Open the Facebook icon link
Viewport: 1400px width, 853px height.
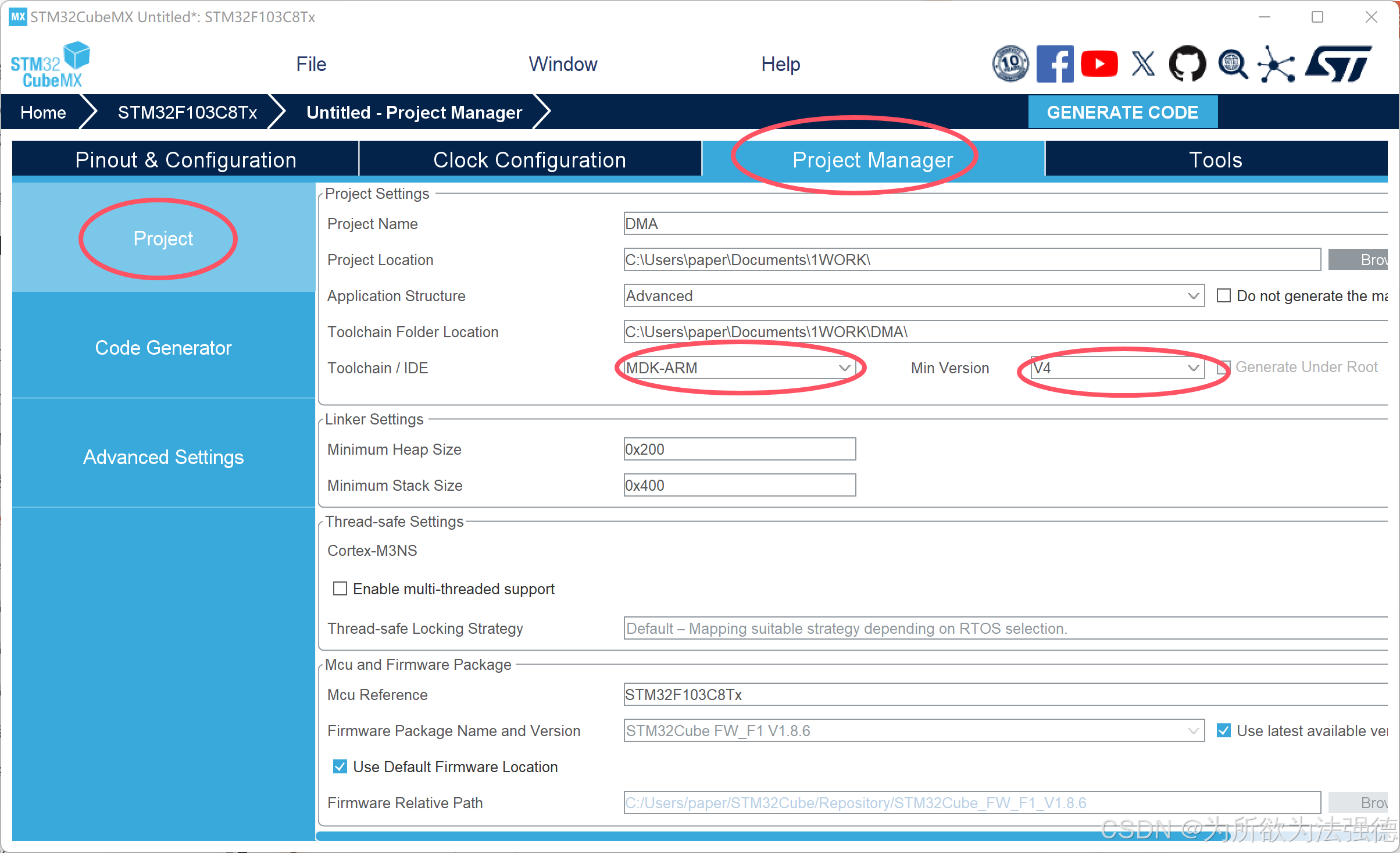pos(1055,64)
